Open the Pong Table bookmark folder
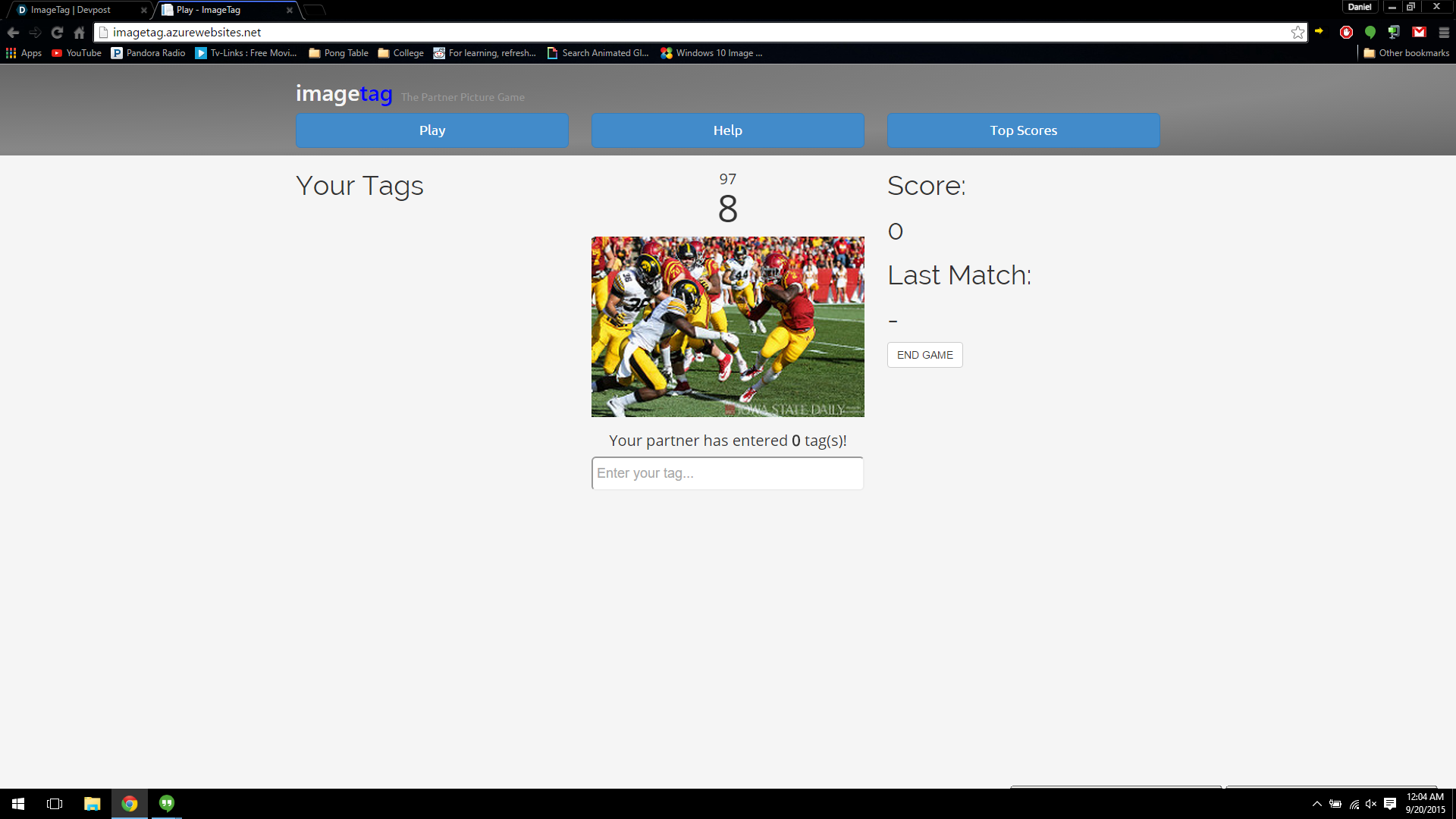Viewport: 1456px width, 819px height. (338, 53)
